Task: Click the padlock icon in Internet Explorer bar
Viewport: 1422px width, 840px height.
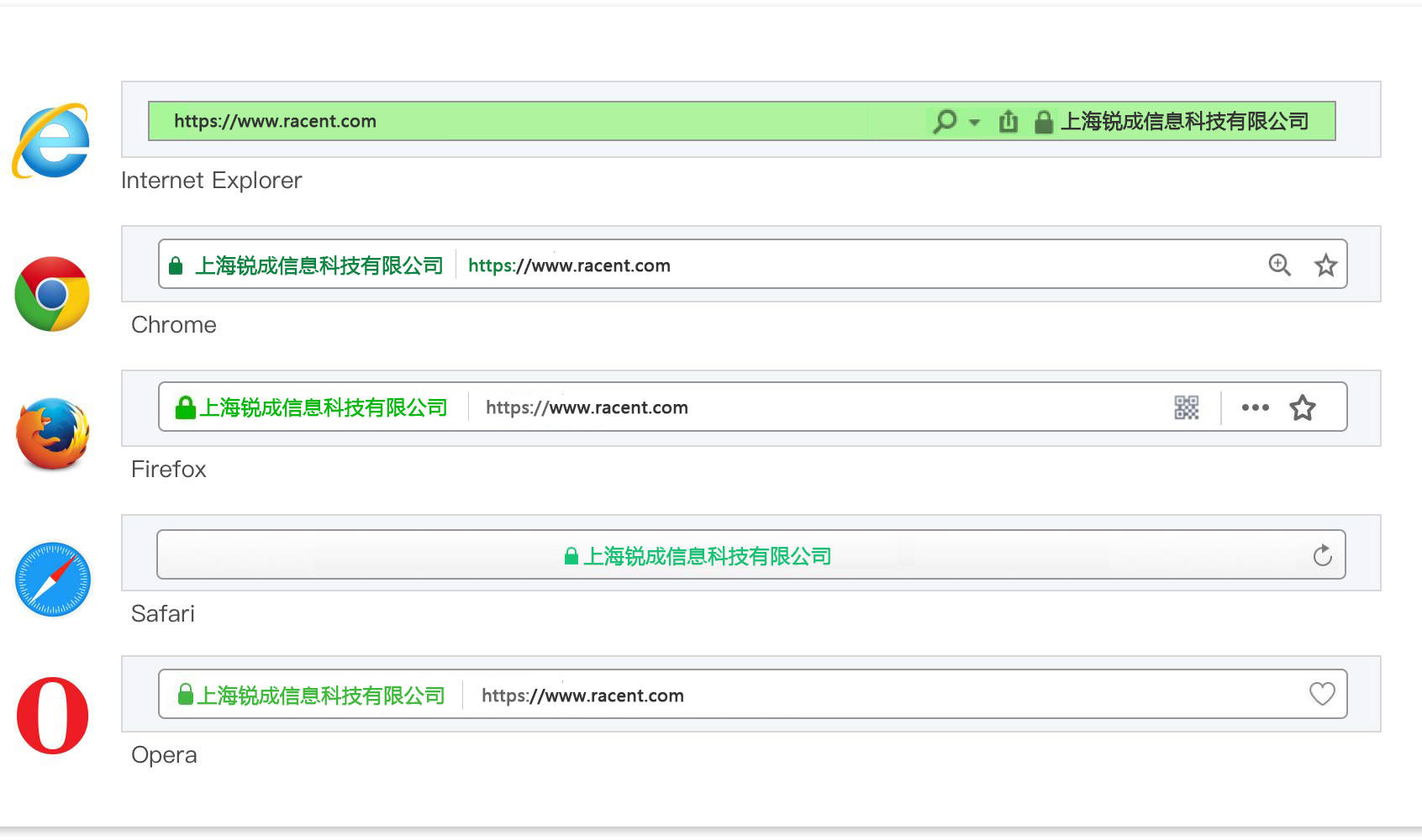Action: (x=1043, y=123)
